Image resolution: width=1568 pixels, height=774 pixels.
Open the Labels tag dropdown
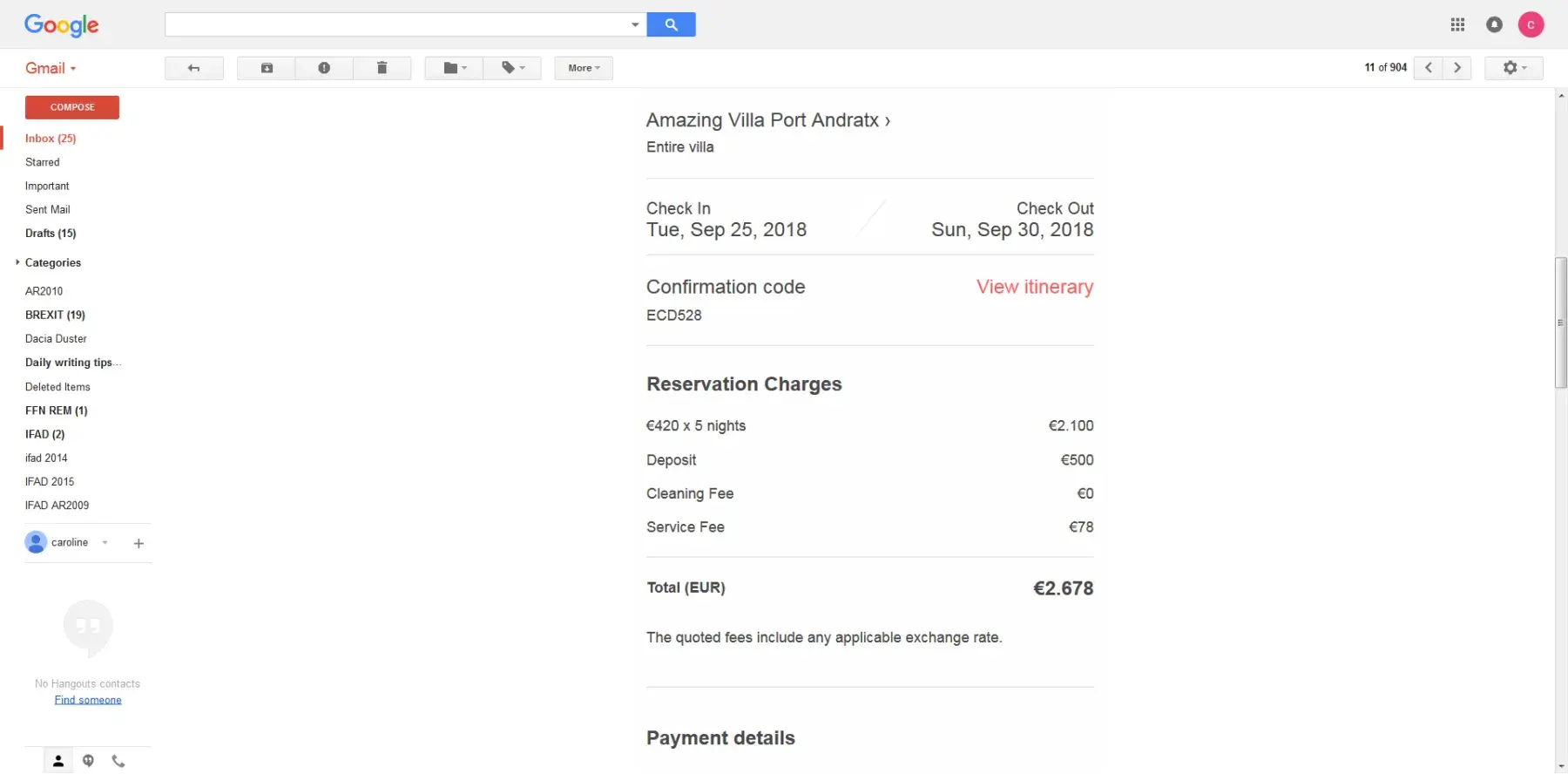(x=512, y=68)
